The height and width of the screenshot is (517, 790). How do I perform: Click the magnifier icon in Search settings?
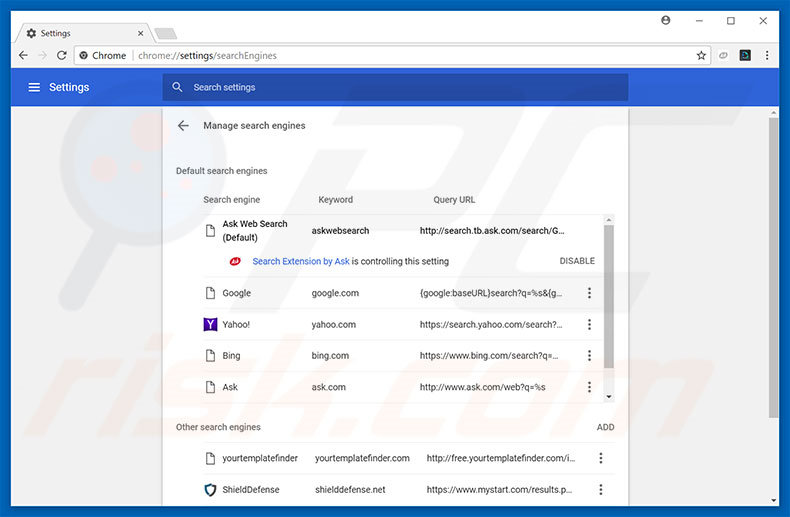(177, 87)
